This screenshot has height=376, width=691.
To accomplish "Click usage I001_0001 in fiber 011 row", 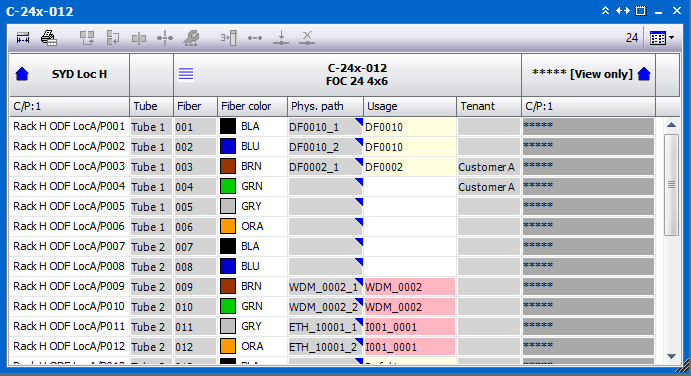I will point(410,327).
